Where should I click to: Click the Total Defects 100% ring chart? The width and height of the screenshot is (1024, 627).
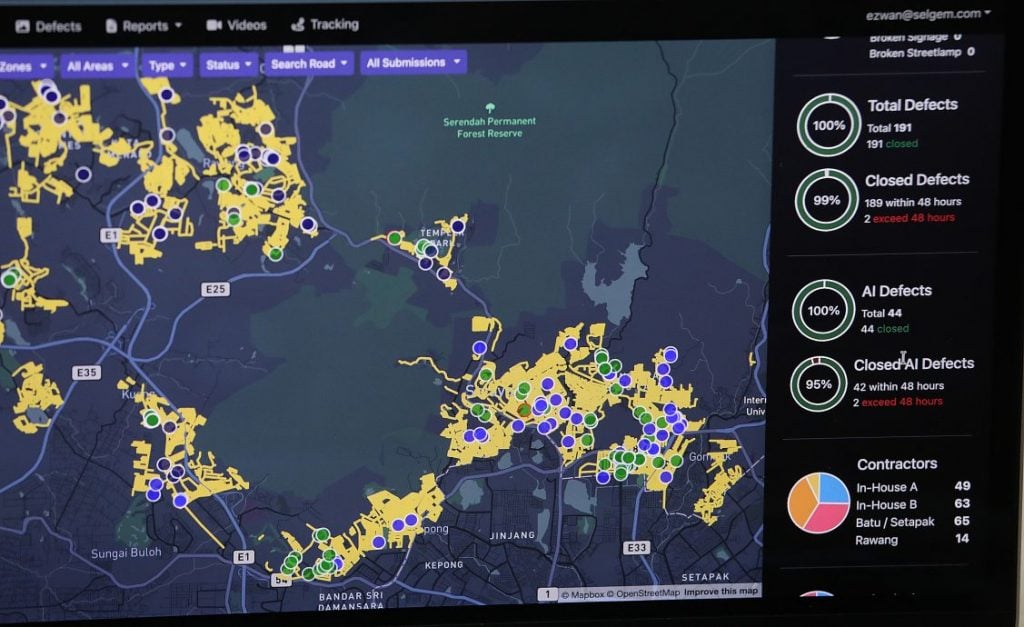click(828, 125)
